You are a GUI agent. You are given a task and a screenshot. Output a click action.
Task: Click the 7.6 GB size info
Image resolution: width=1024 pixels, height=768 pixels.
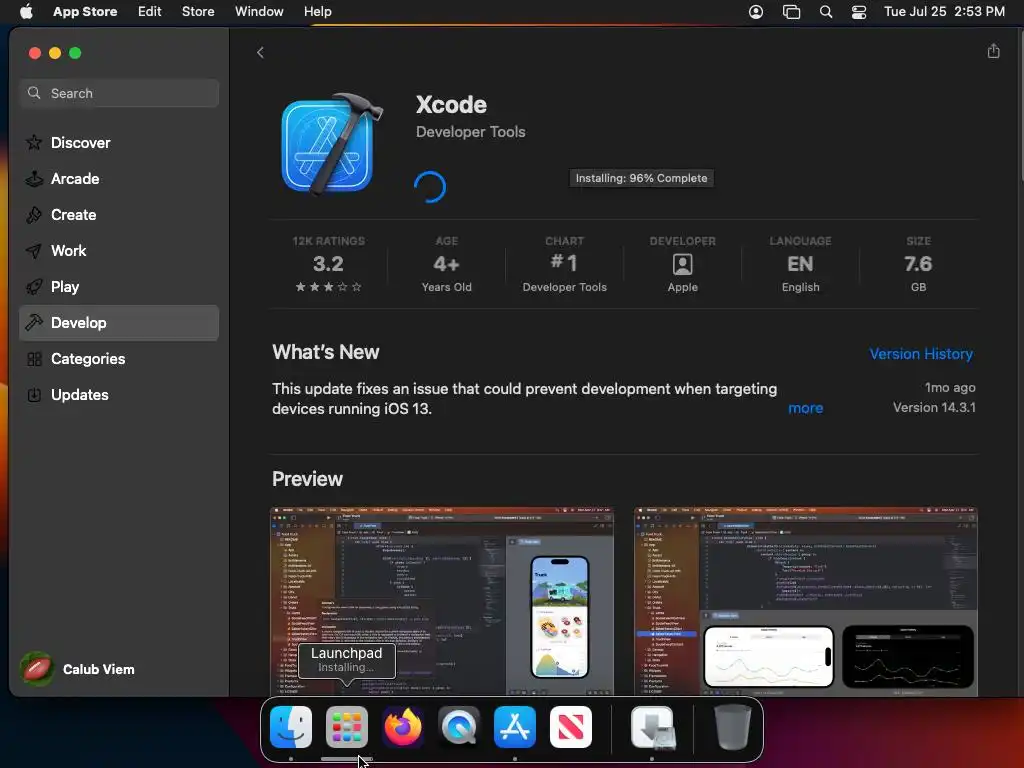(918, 264)
